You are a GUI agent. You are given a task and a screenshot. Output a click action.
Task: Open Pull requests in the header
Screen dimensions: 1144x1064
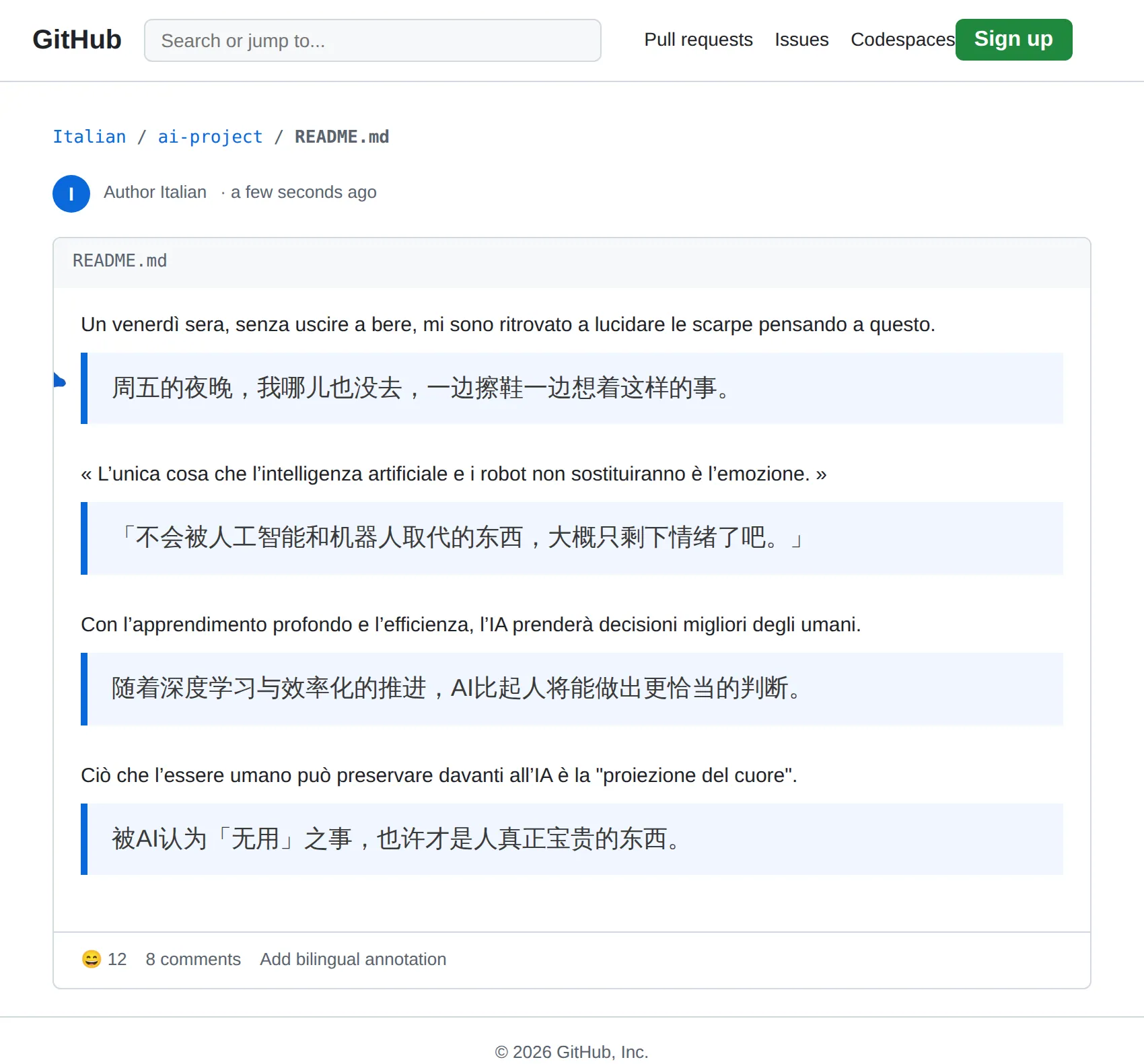click(698, 40)
